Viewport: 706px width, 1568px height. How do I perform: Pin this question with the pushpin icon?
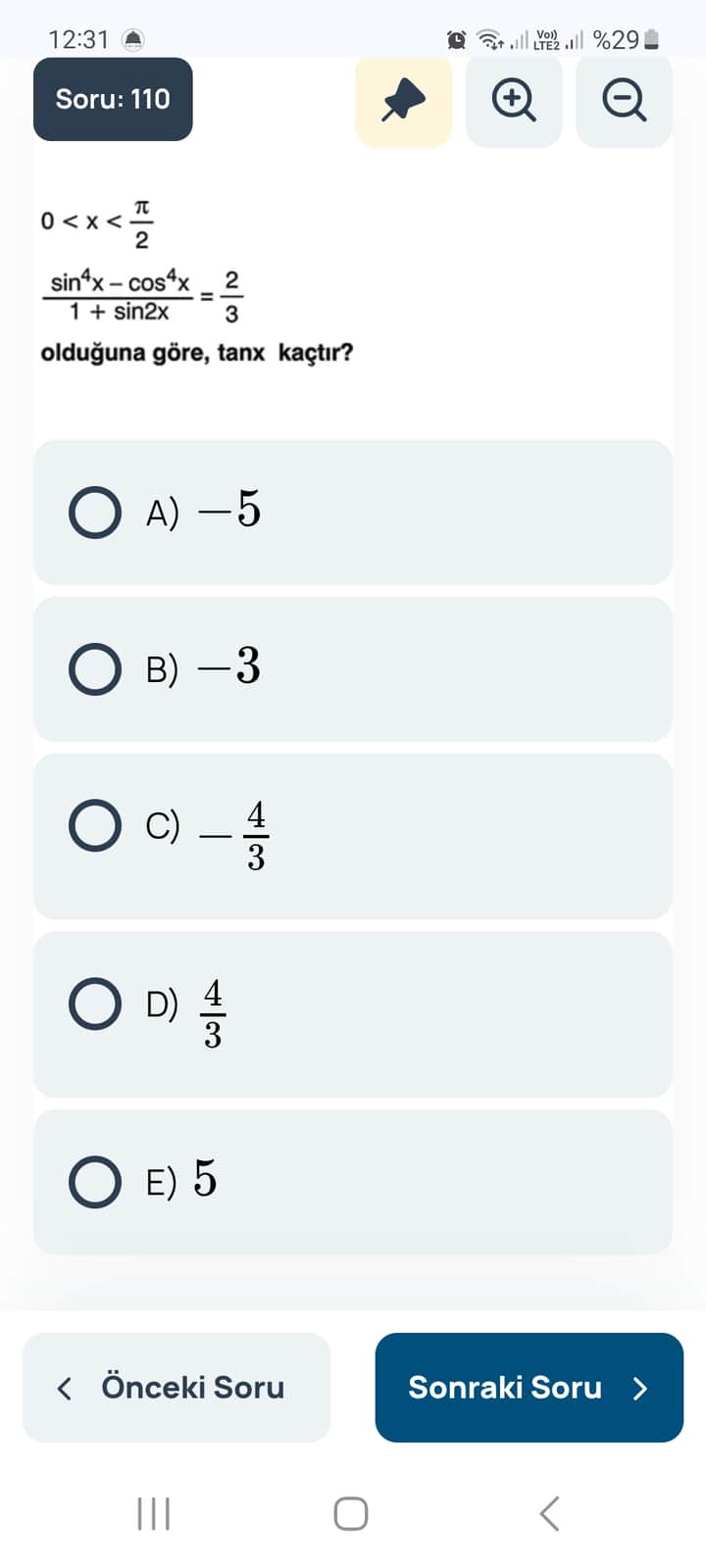click(403, 100)
